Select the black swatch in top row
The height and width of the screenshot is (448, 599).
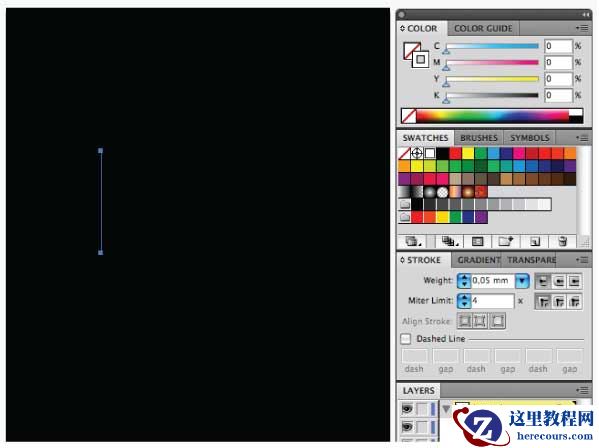coord(442,154)
